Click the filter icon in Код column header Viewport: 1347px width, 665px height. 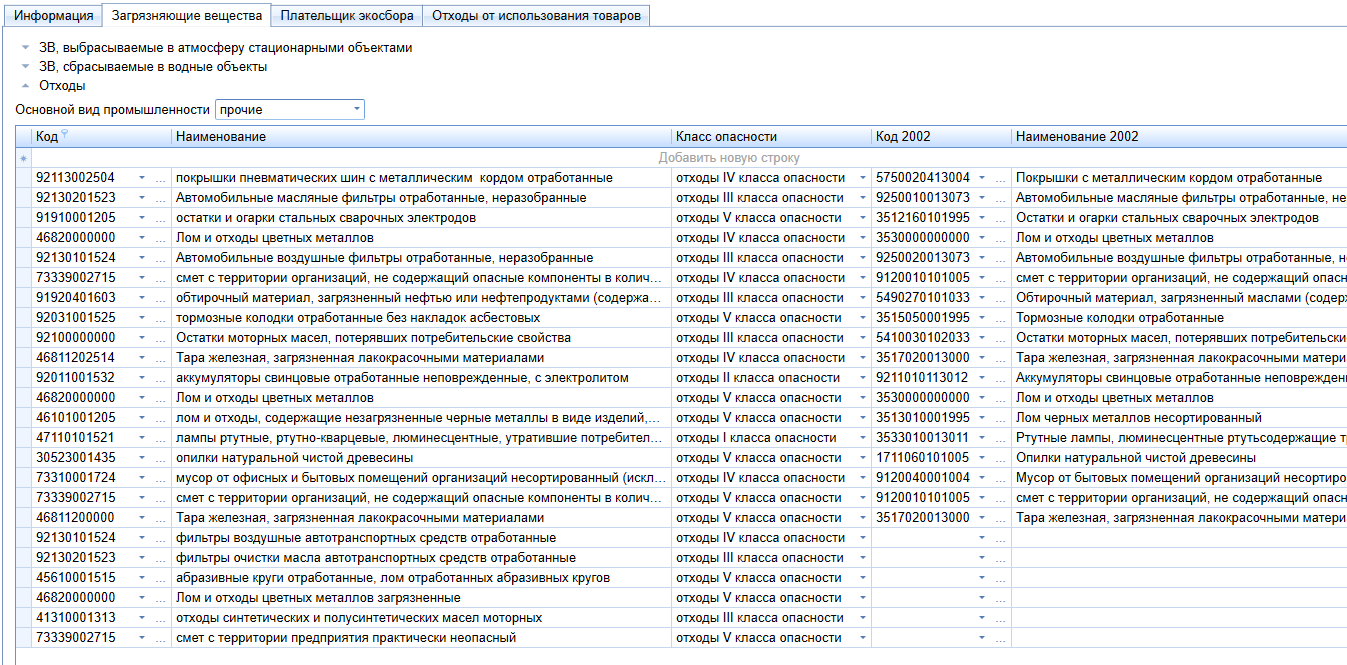(65, 134)
